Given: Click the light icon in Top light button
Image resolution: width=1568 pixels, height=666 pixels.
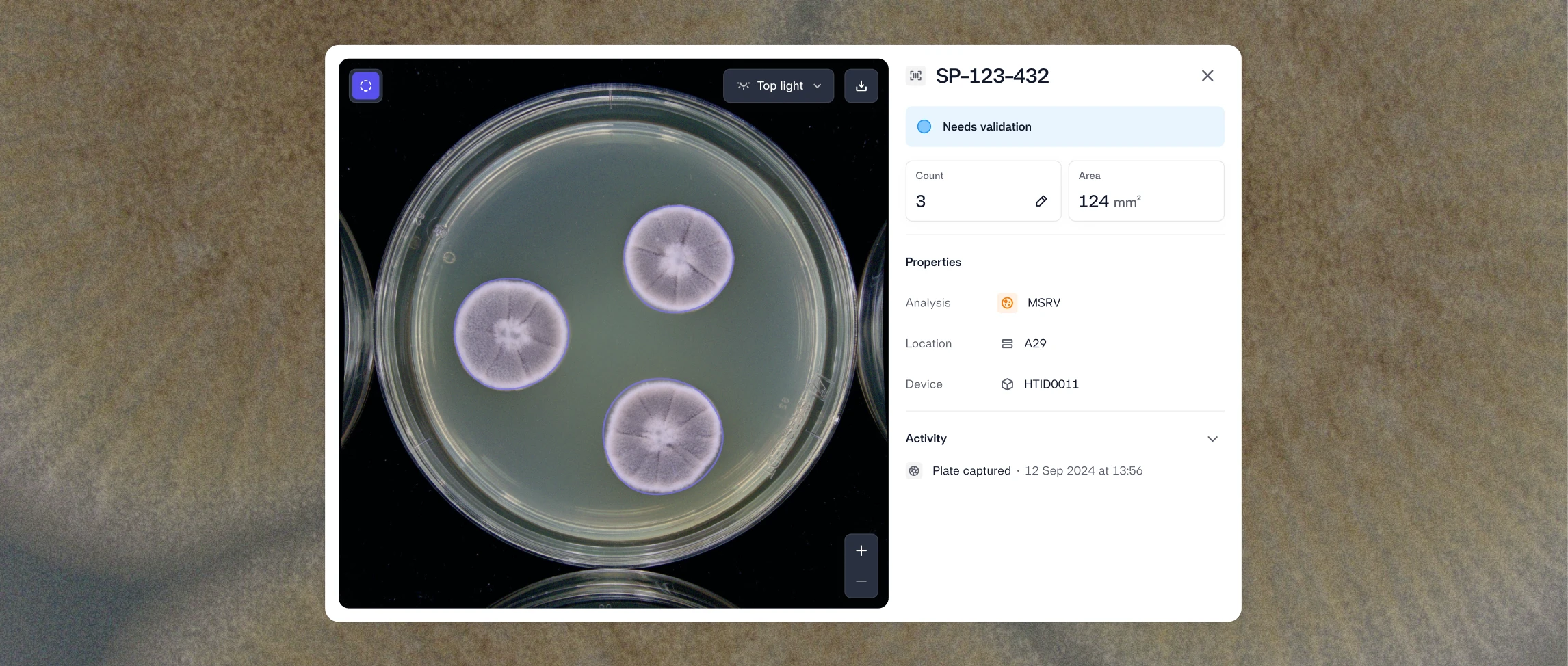Looking at the screenshot, I should coord(743,86).
